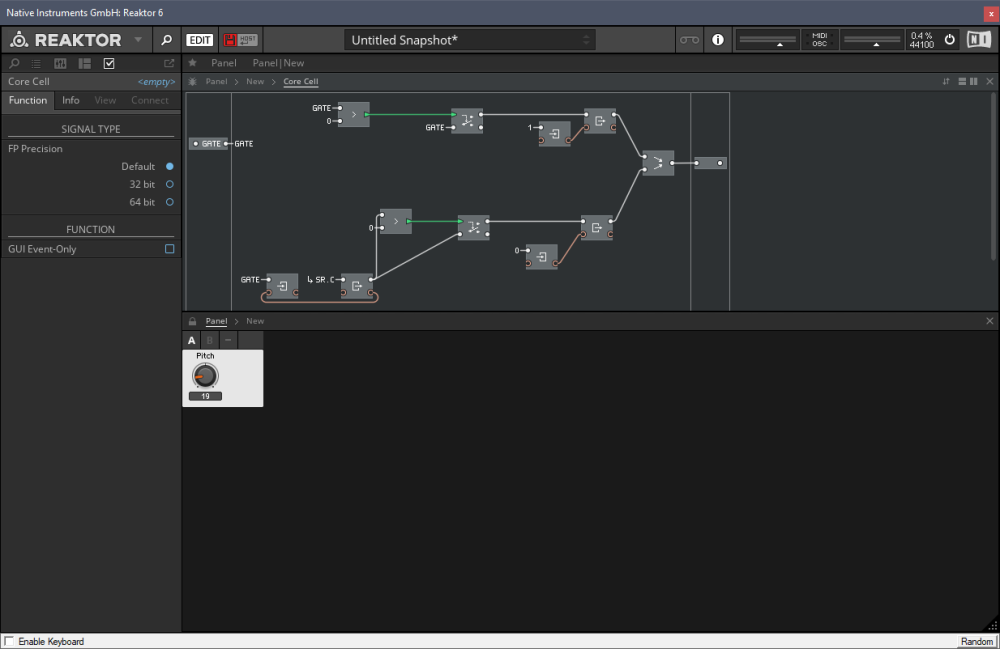
Task: Open the properties checkbox icon in side pane
Action: pyautogui.click(x=109, y=63)
